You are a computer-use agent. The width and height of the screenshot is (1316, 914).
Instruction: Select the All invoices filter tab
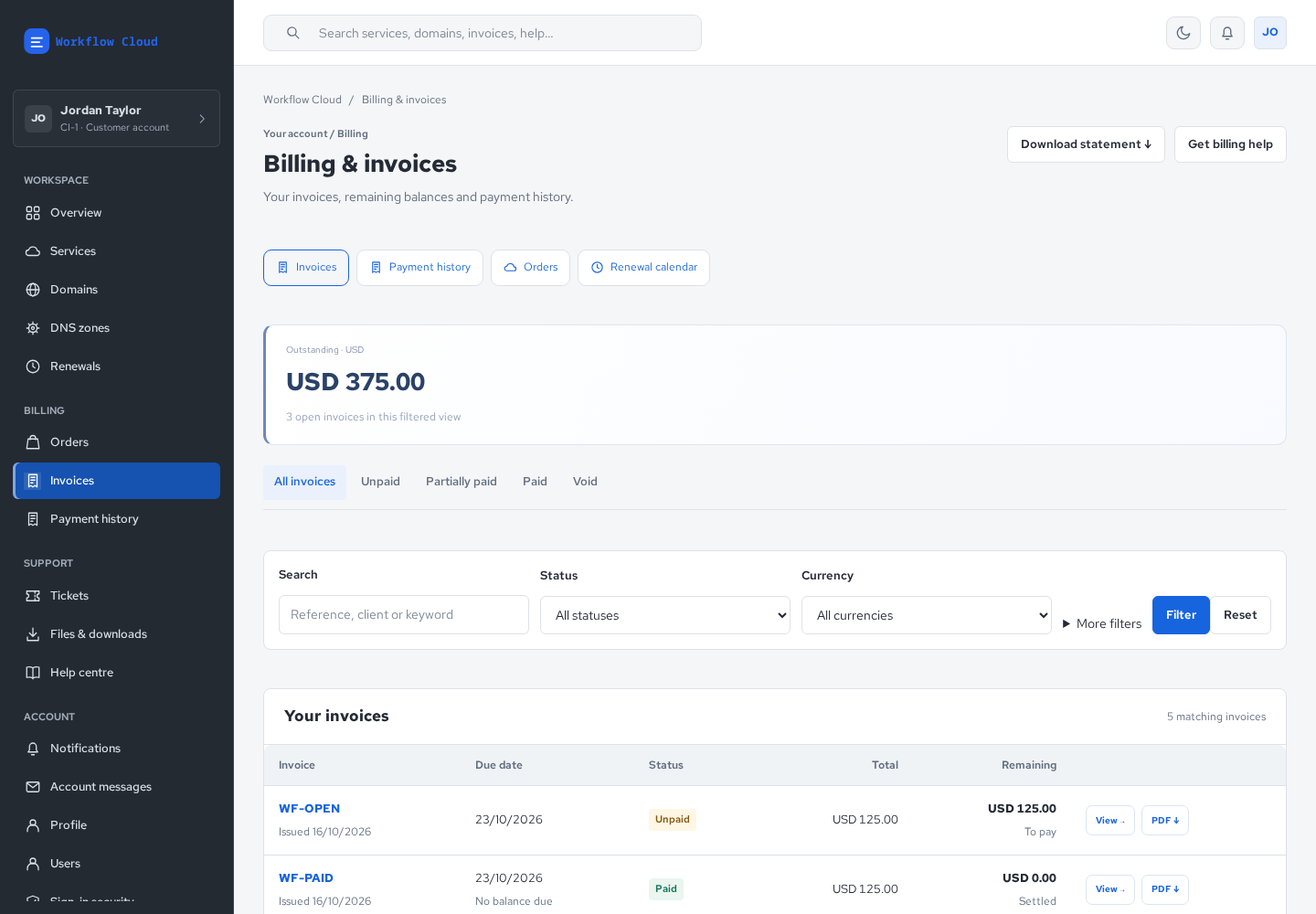pyautogui.click(x=304, y=482)
